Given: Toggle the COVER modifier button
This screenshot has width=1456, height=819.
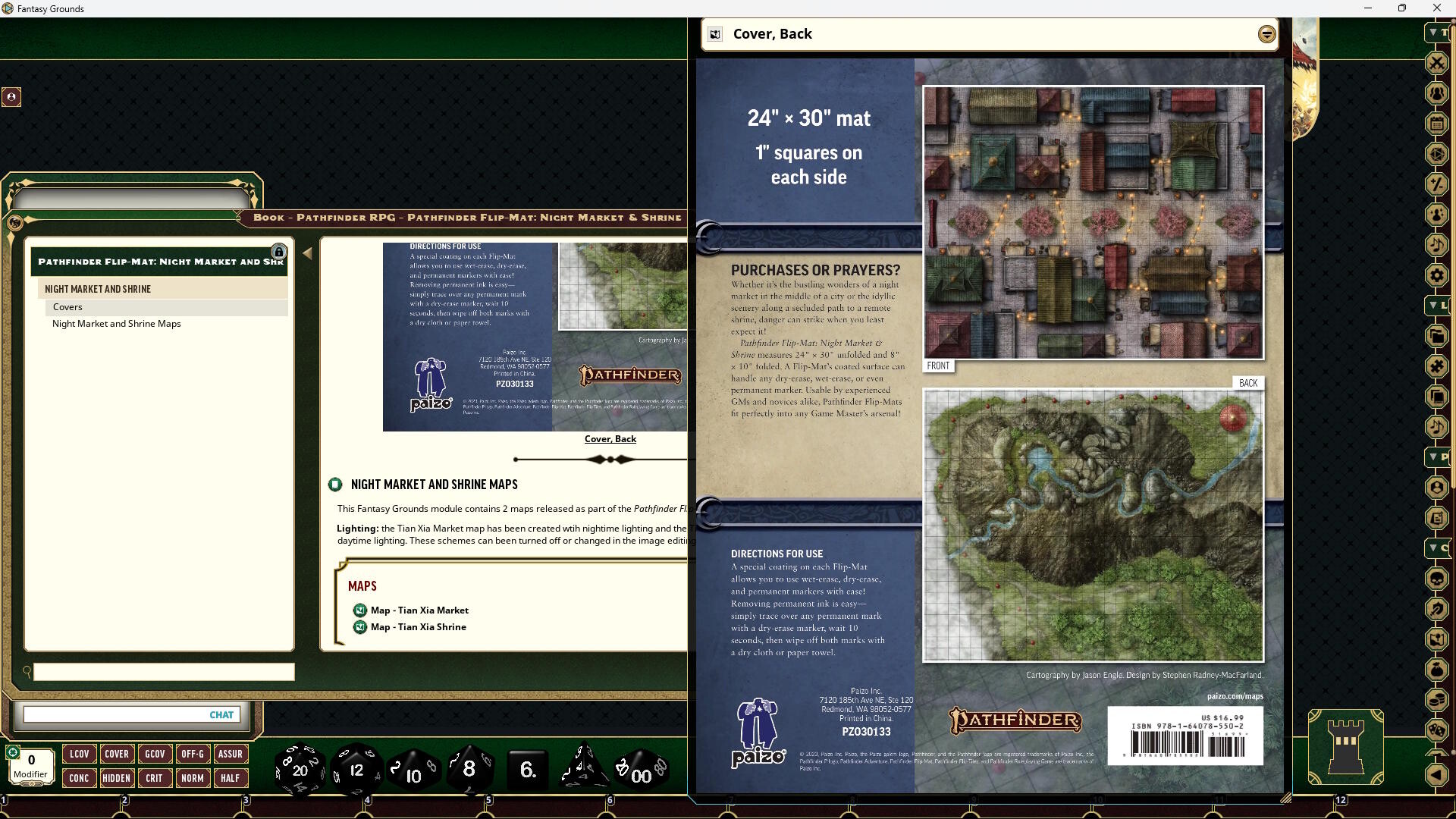Looking at the screenshot, I should pyautogui.click(x=117, y=754).
